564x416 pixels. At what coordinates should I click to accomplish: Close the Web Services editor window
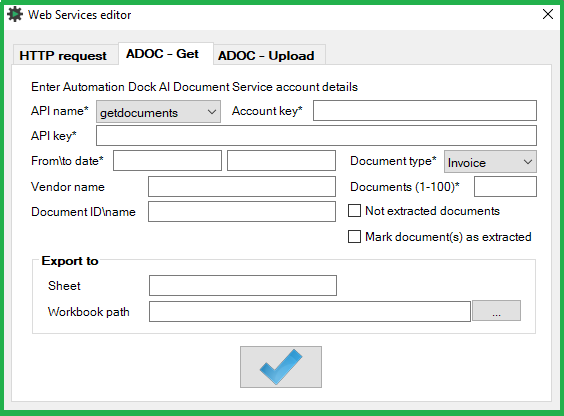(547, 14)
